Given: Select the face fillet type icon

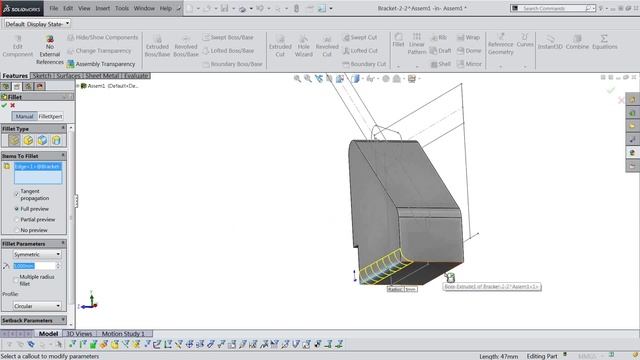Looking at the screenshot, I should pyautogui.click(x=42, y=140).
